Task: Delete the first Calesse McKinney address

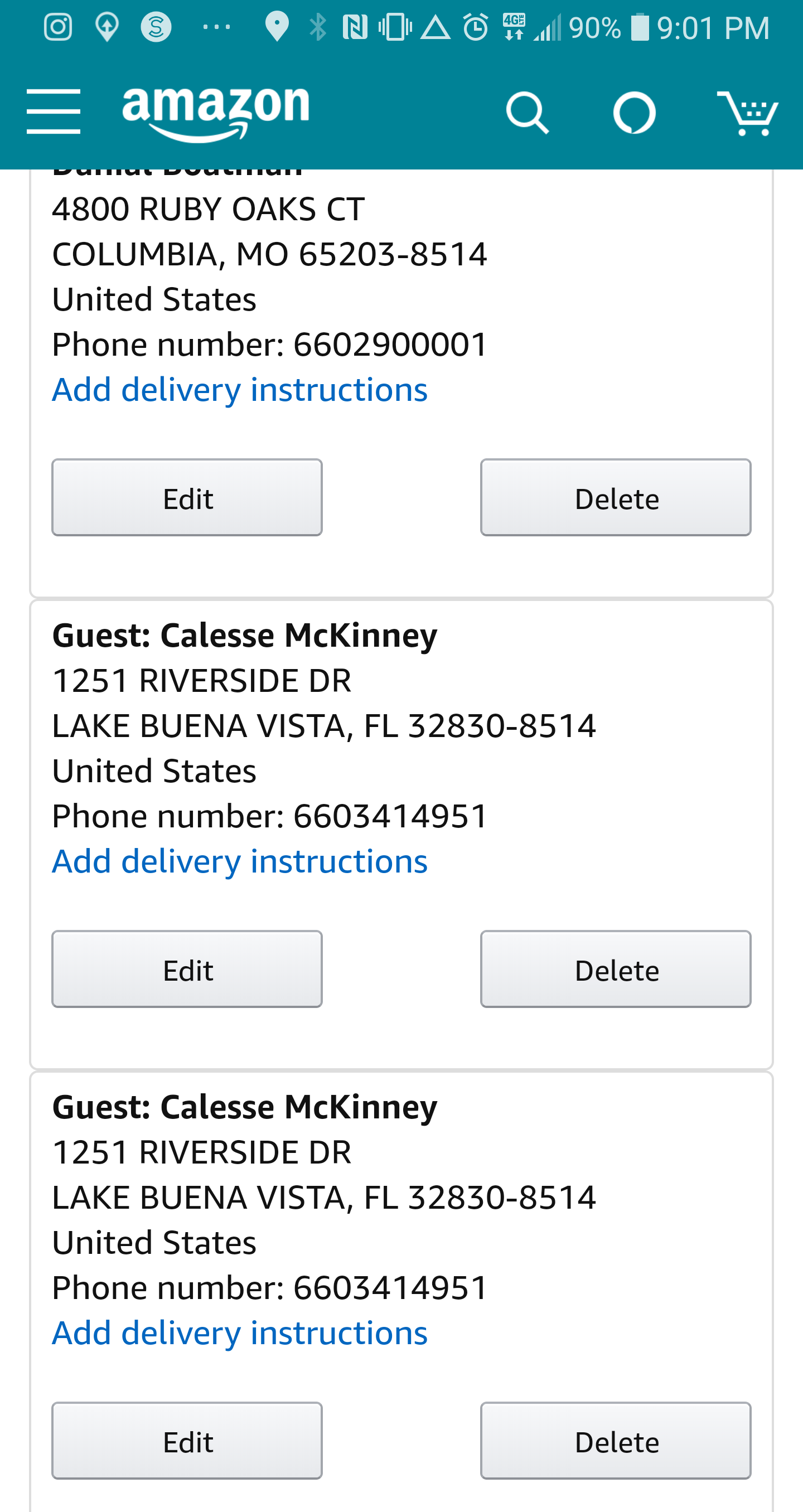Action: coord(616,969)
